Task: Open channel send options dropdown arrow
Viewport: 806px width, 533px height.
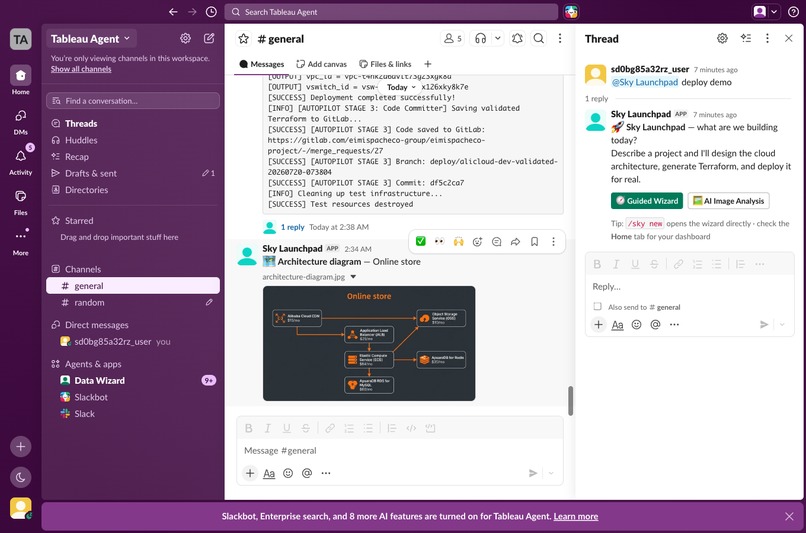Action: [551, 473]
